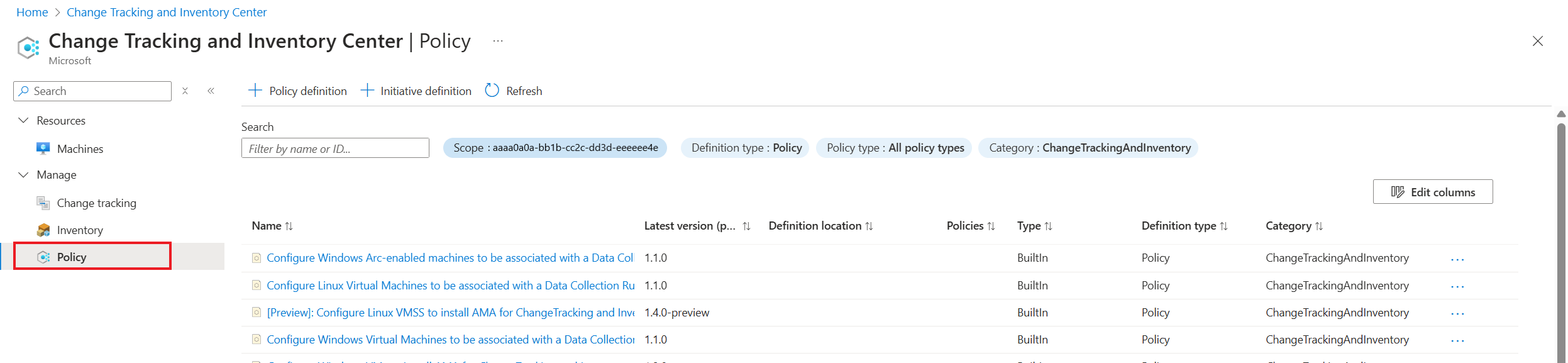1568x363 pixels.
Task: Close the Policy blade with the X
Action: click(x=1538, y=41)
